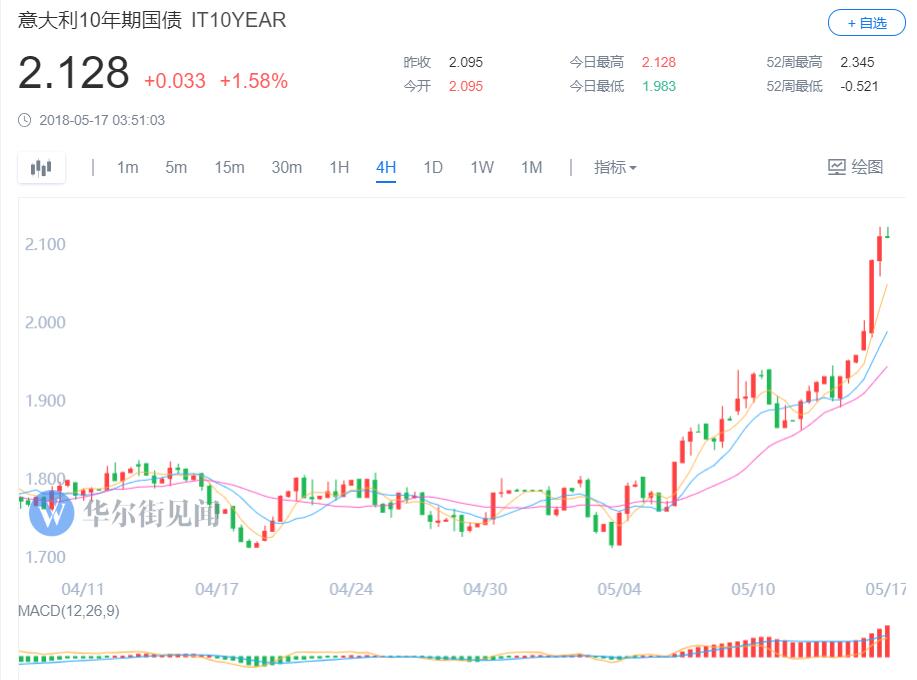Click the 05/04 date axis label
This screenshot has width=917, height=680.
click(x=619, y=589)
